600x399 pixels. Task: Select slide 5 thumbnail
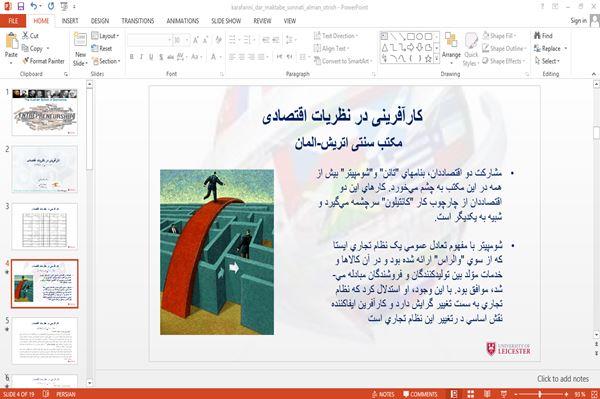click(45, 340)
